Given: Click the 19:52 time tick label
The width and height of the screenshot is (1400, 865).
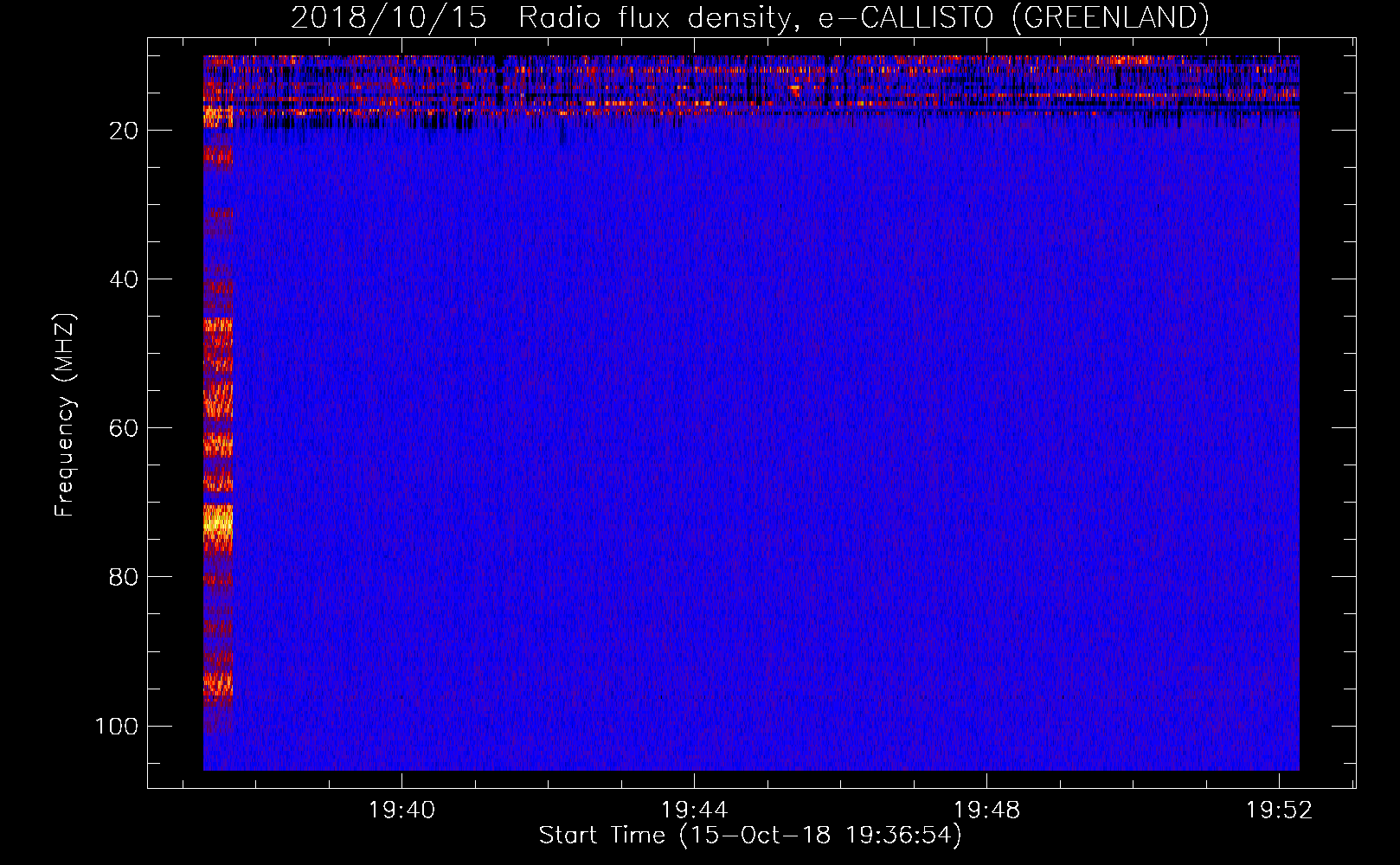Looking at the screenshot, I should tap(1279, 811).
